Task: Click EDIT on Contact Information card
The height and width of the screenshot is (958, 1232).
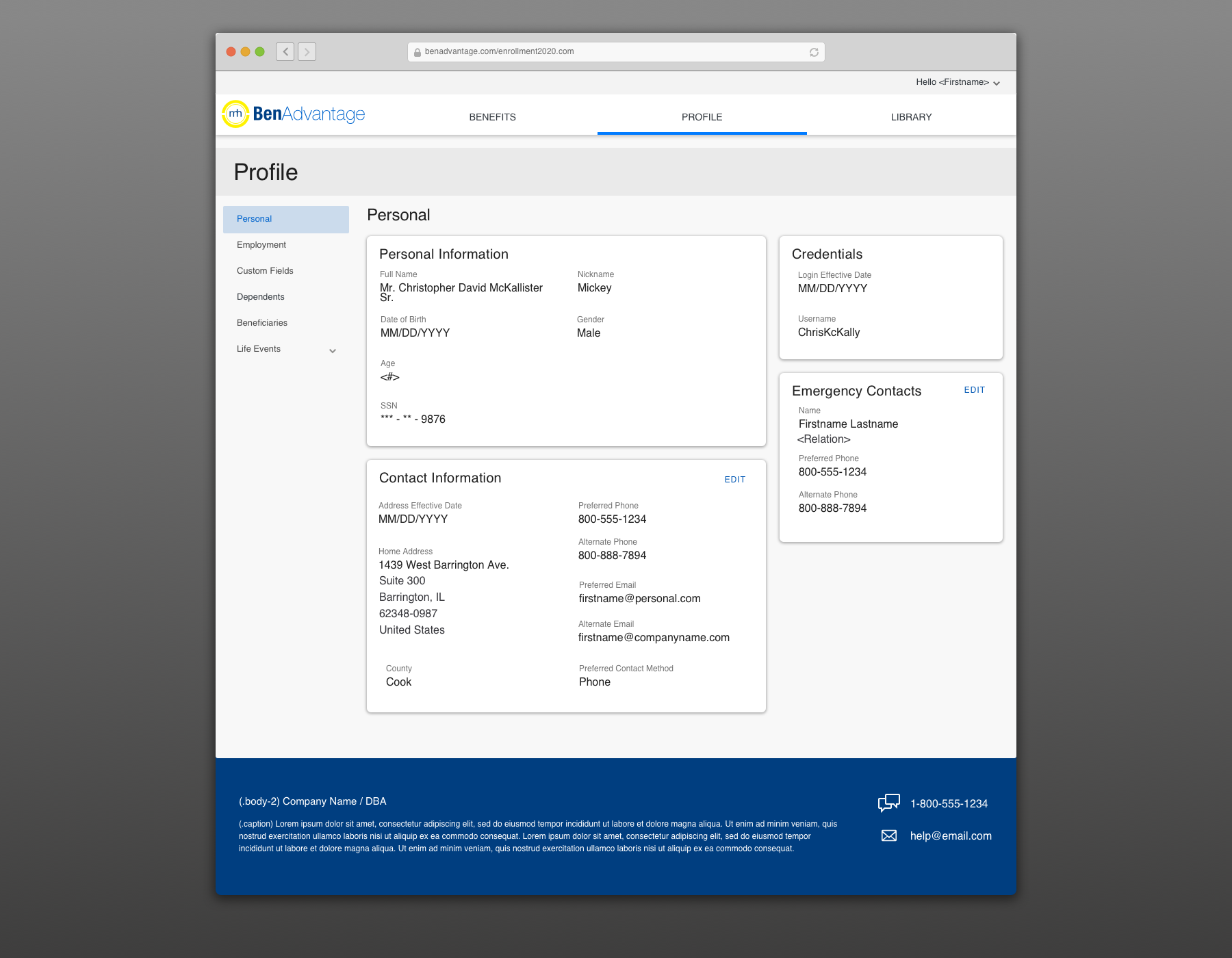Action: 735,480
